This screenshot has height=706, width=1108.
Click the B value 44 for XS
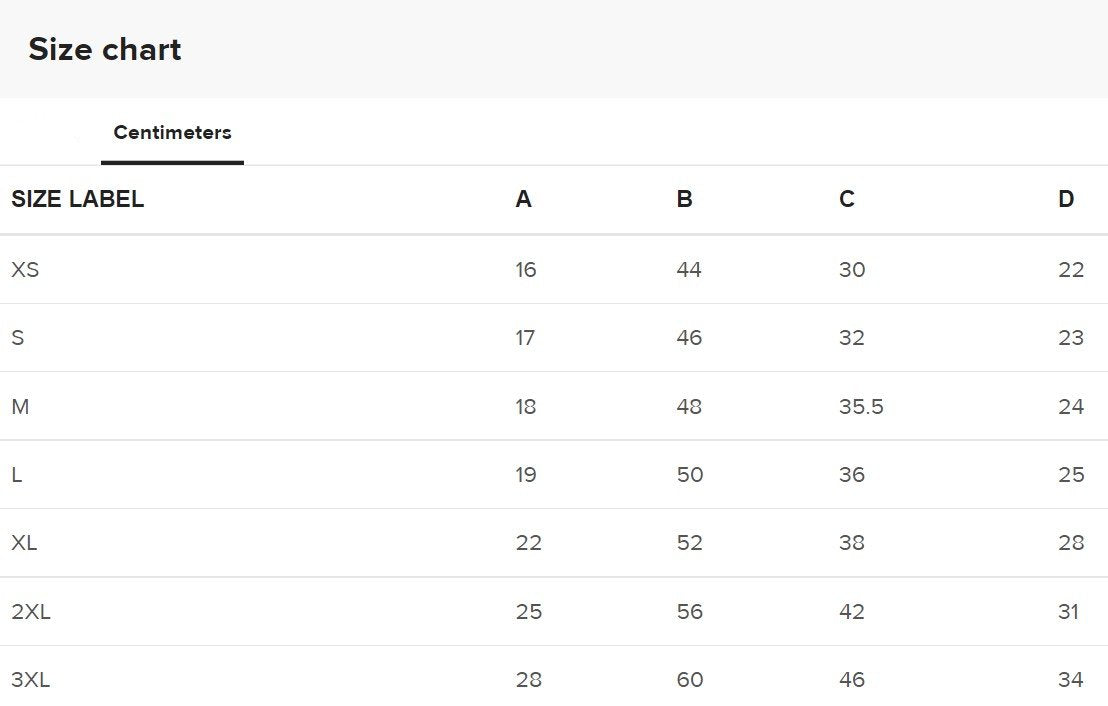tap(689, 270)
